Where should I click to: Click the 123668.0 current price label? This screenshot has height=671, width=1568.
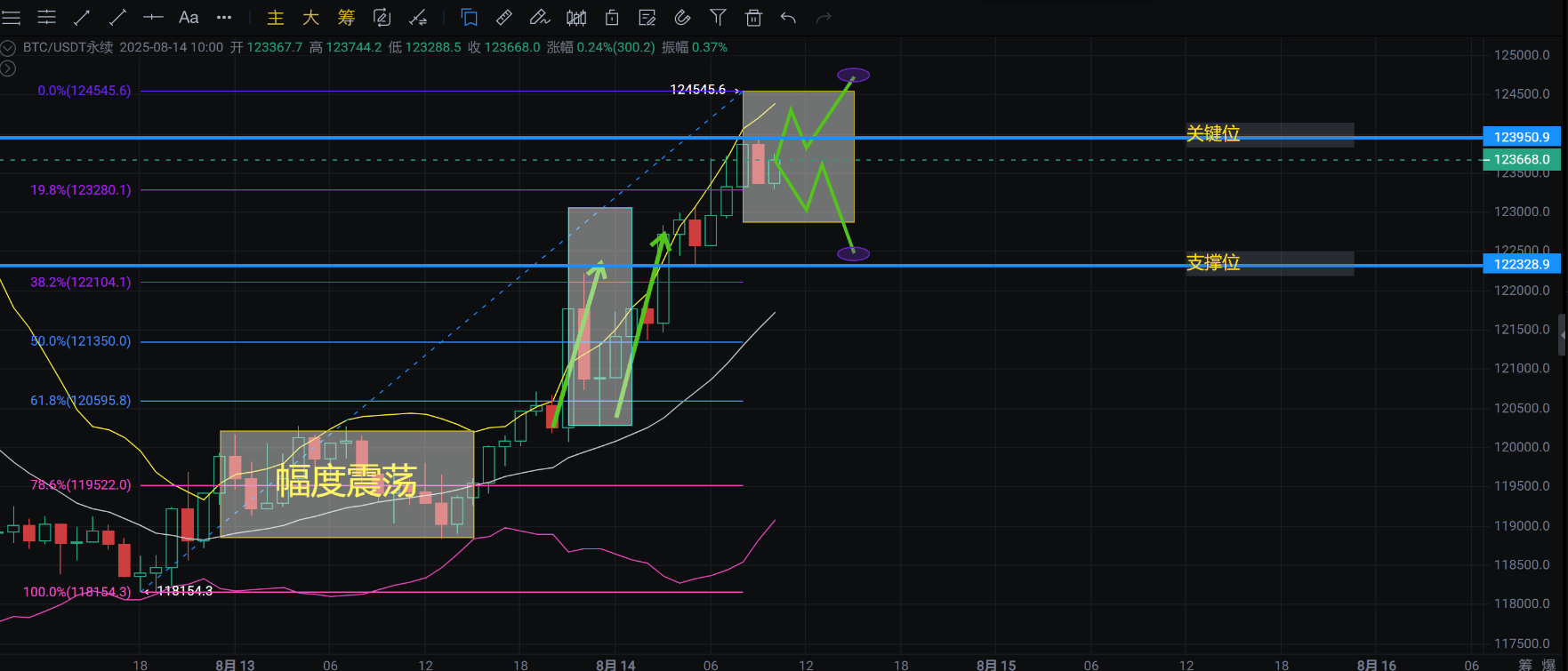[x=1521, y=159]
